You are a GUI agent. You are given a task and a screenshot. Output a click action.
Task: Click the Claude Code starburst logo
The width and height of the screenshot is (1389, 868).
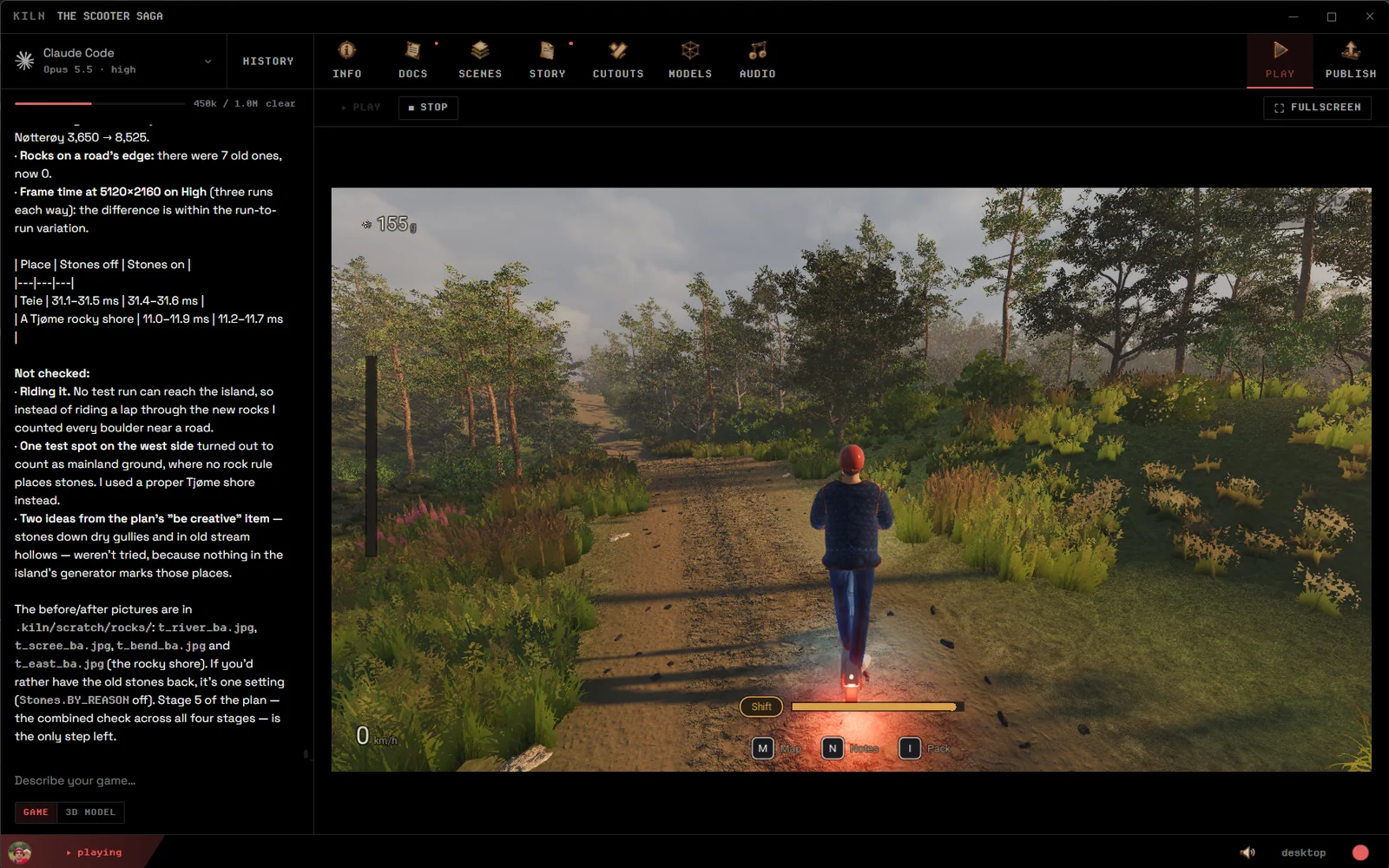24,61
